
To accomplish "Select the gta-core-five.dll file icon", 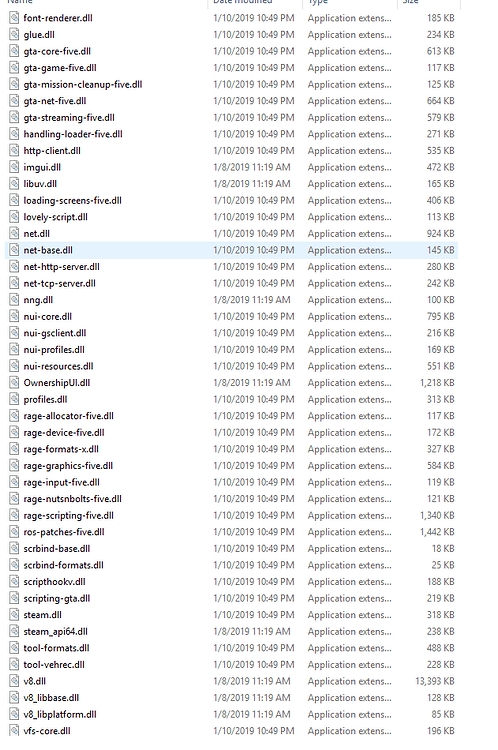I will 14,51.
